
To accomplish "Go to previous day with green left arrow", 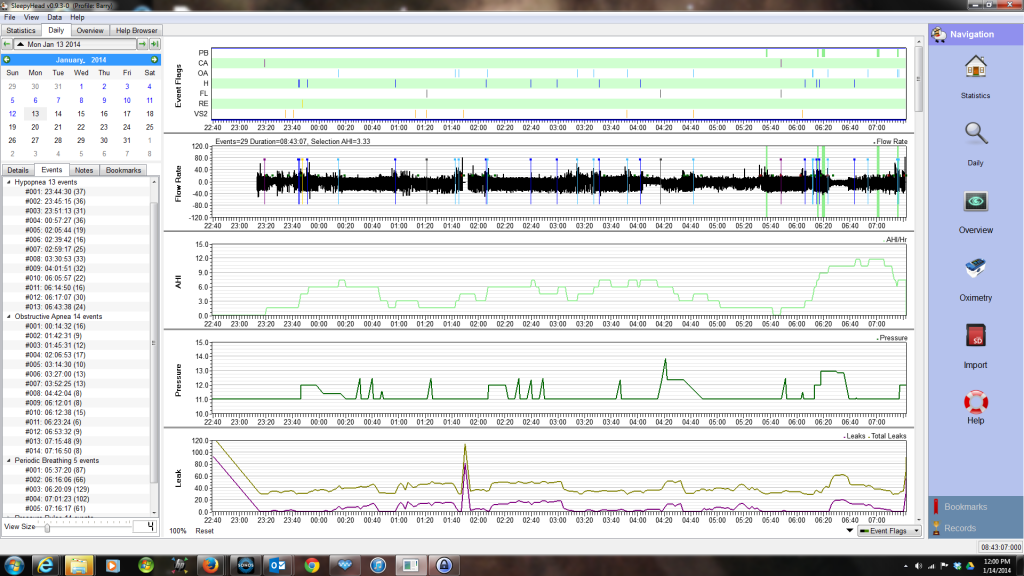I will [8, 45].
